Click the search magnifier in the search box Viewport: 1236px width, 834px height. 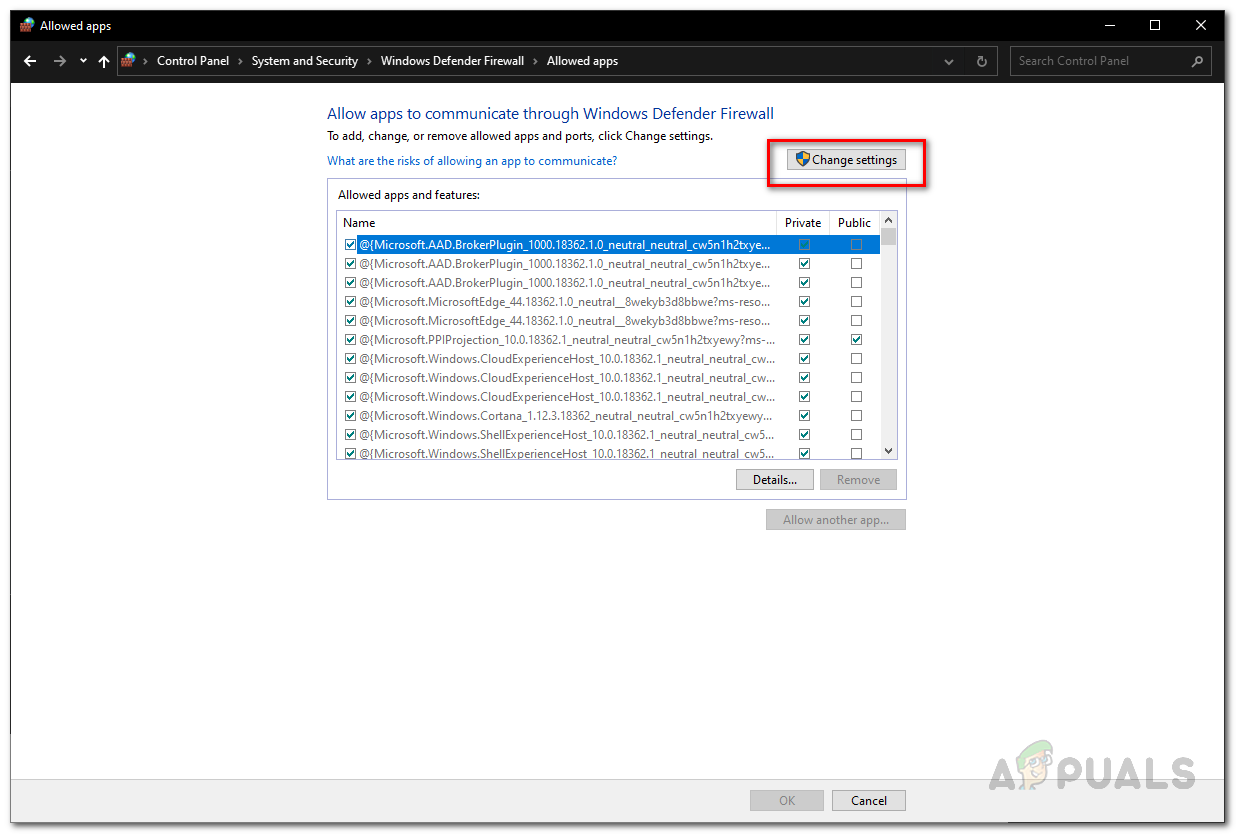[1196, 61]
